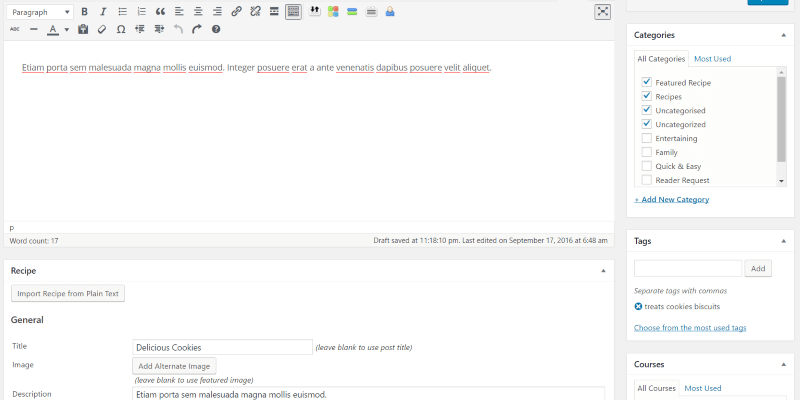Switch to All Categories tab
800x400 pixels.
point(661,59)
